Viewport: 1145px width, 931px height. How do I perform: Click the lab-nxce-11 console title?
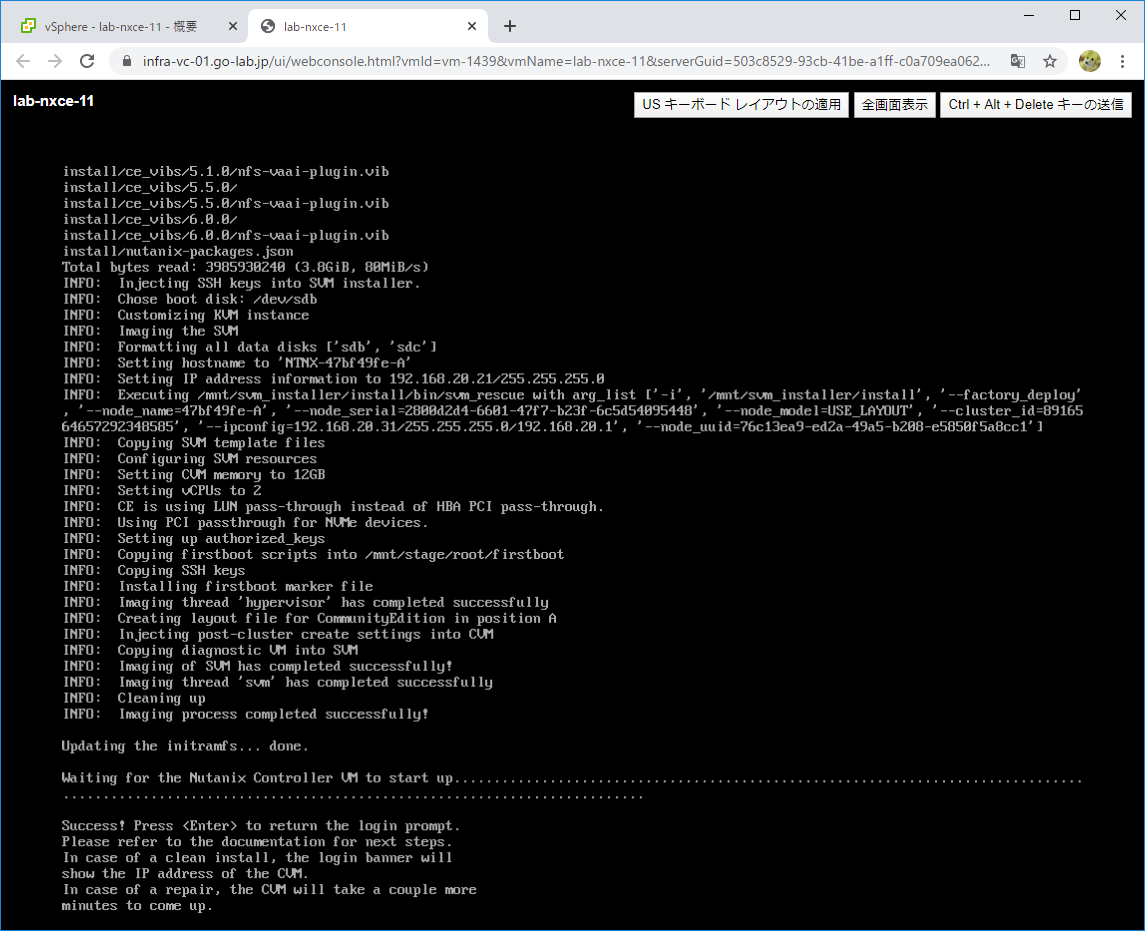tap(53, 101)
